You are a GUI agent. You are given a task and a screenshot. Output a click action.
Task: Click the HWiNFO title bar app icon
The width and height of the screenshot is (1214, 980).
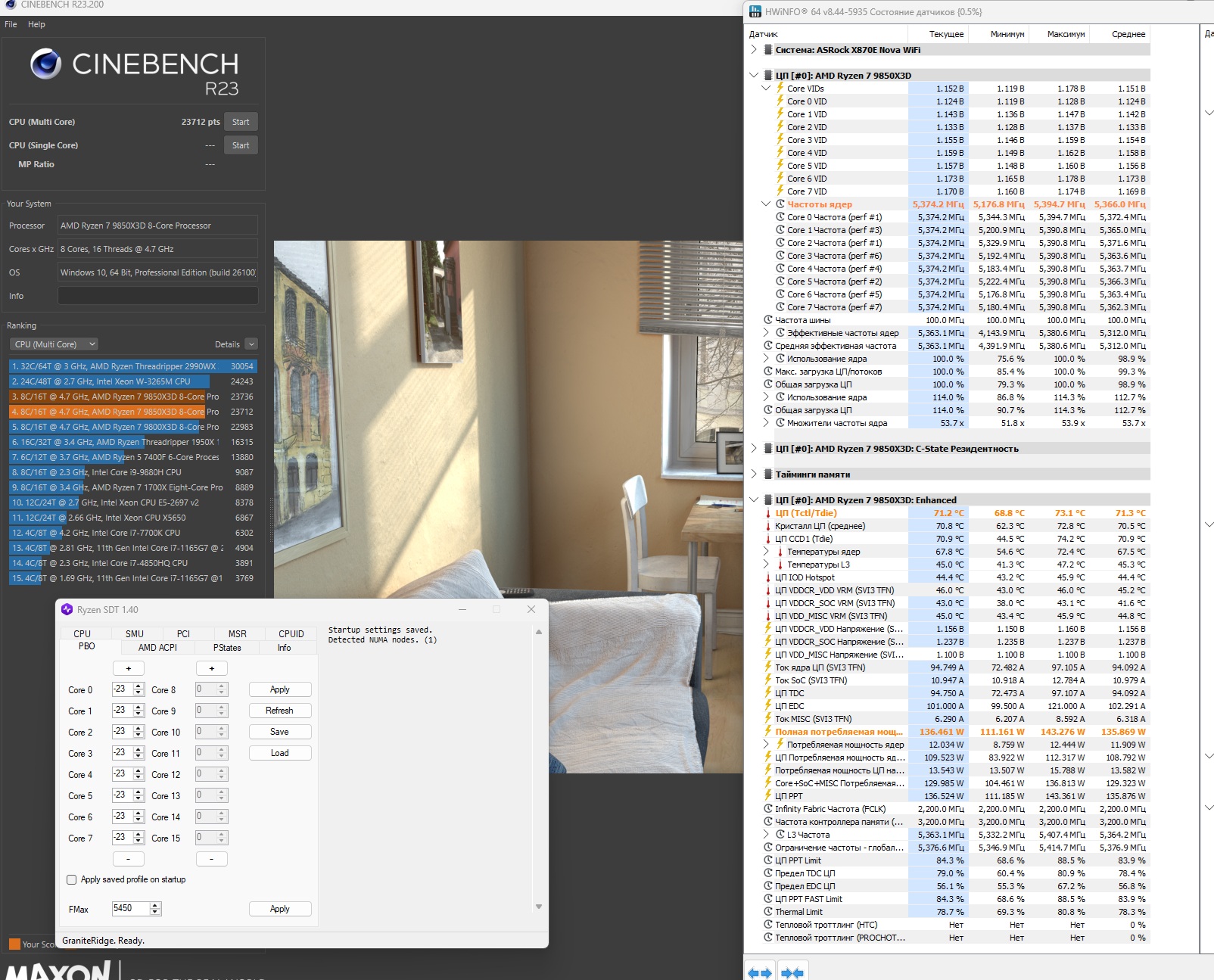[x=755, y=11]
